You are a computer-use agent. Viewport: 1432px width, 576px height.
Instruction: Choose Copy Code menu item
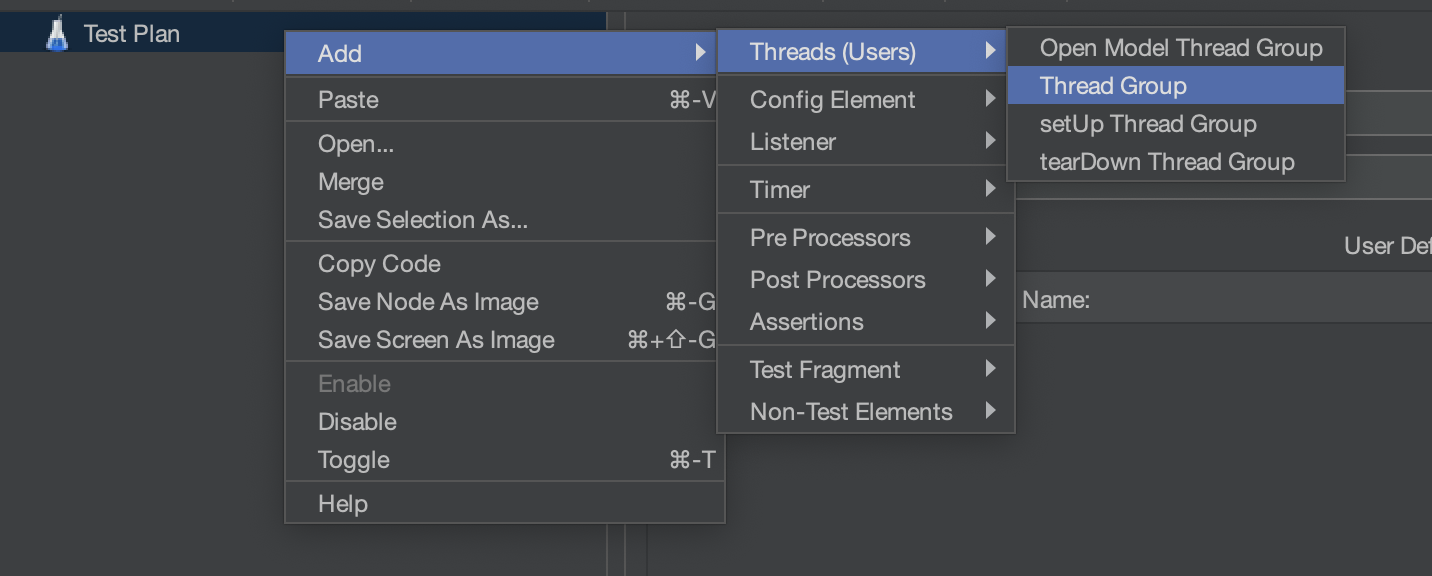(x=378, y=264)
